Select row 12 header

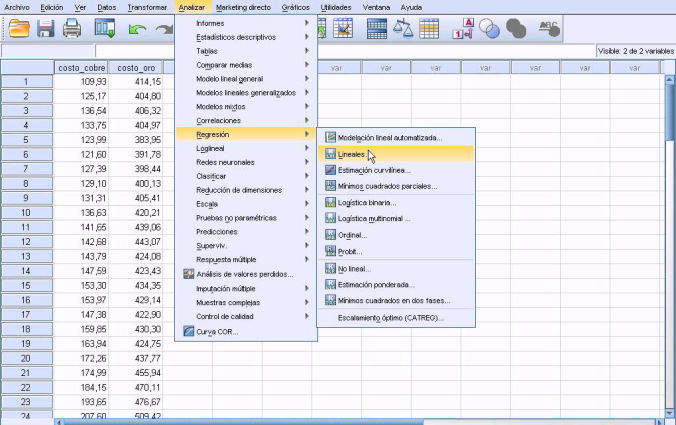click(x=27, y=241)
